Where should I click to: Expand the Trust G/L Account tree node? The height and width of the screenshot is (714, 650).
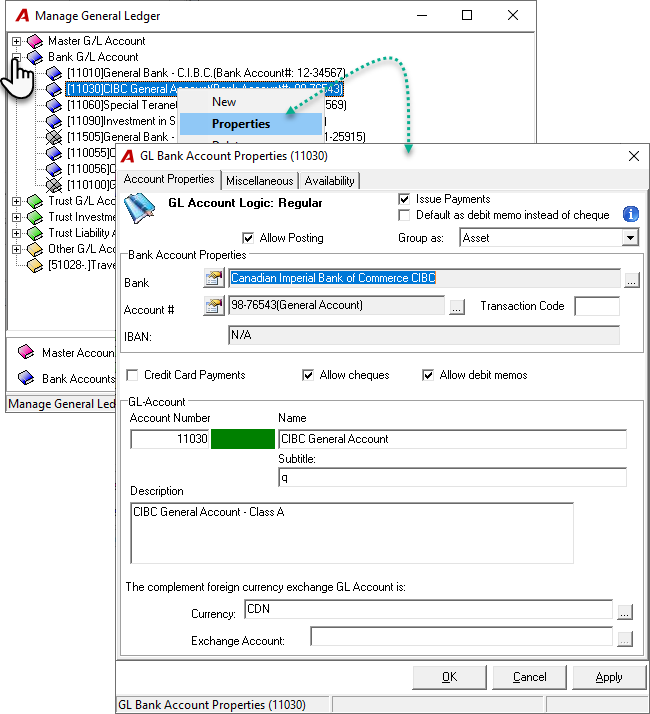pyautogui.click(x=16, y=201)
